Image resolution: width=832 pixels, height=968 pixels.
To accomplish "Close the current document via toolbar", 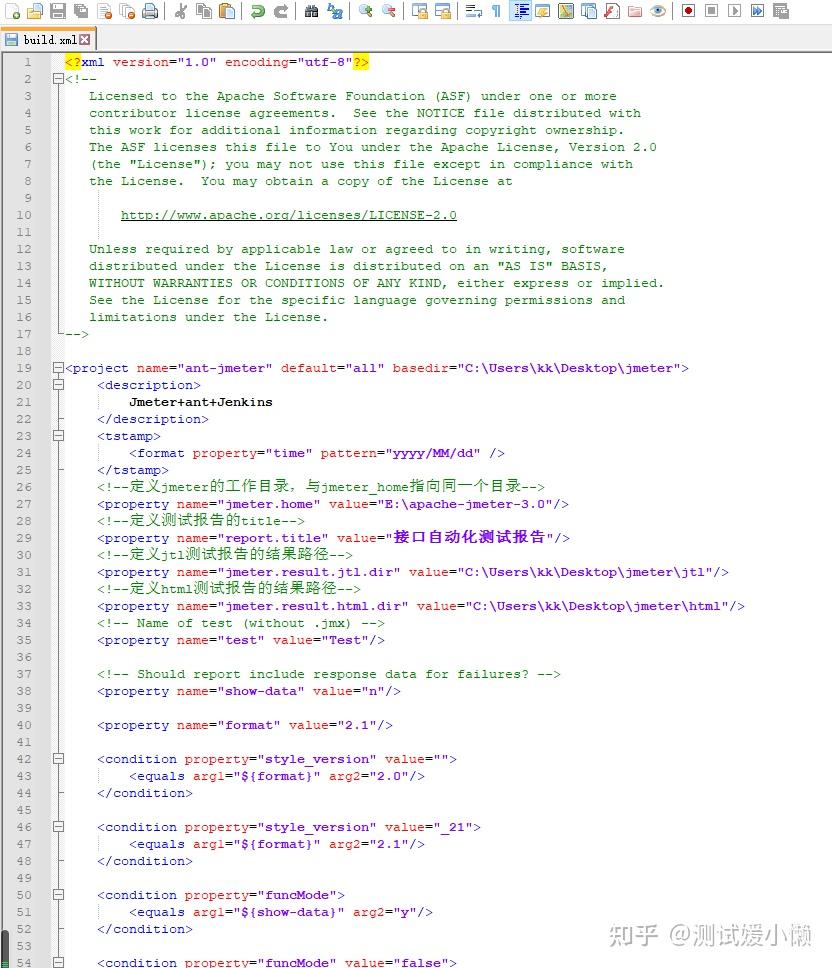I will (x=104, y=10).
